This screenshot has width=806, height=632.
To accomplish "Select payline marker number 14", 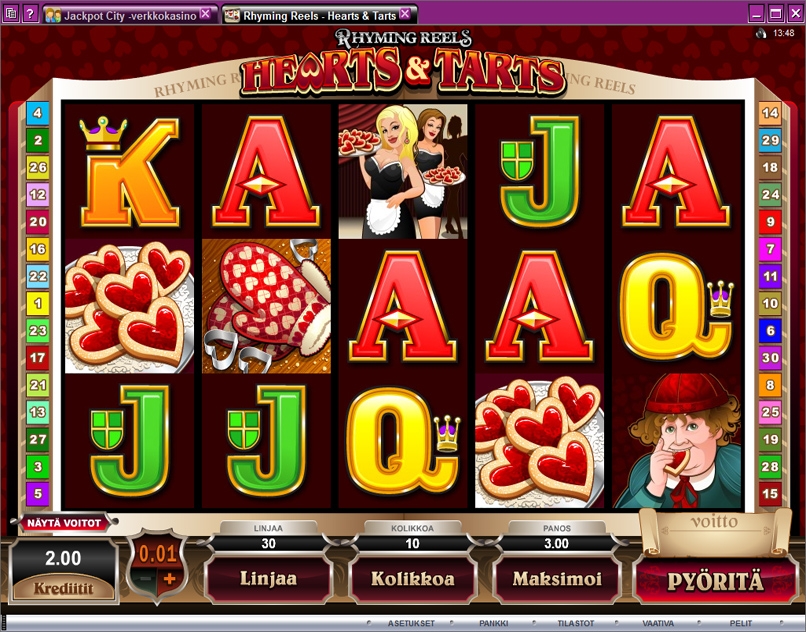I will tap(770, 113).
